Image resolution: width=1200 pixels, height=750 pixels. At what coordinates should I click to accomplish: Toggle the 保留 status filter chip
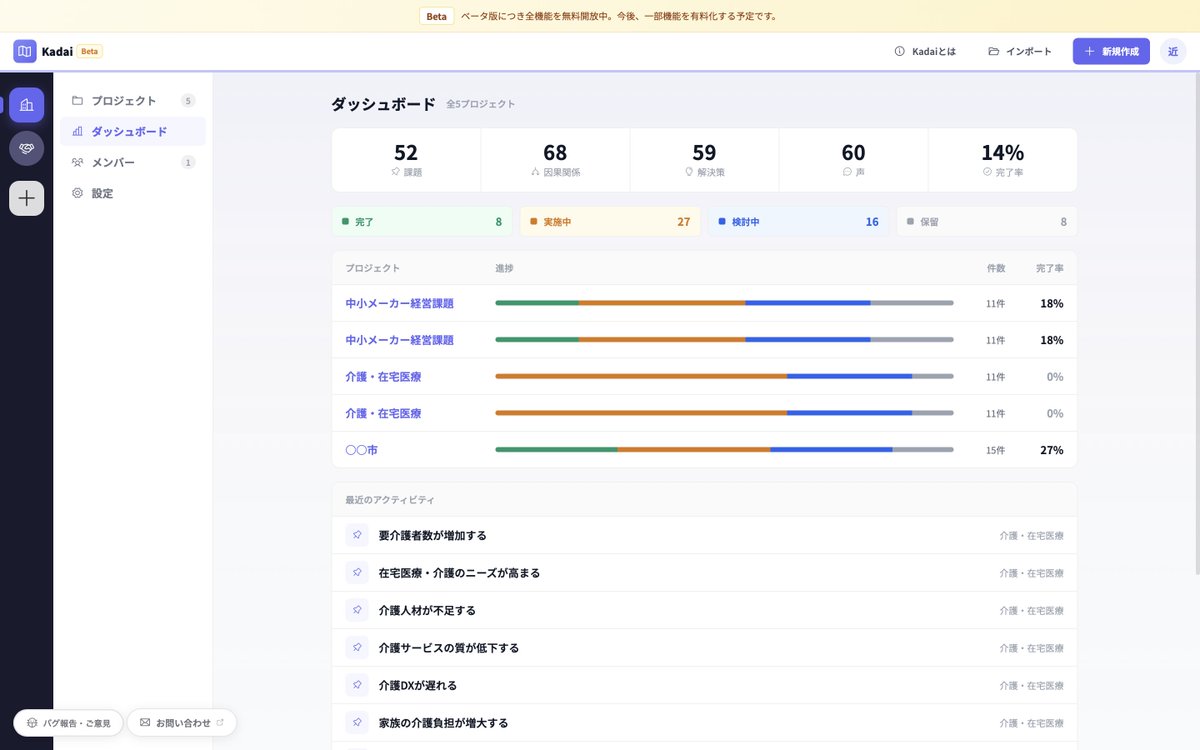coord(986,221)
